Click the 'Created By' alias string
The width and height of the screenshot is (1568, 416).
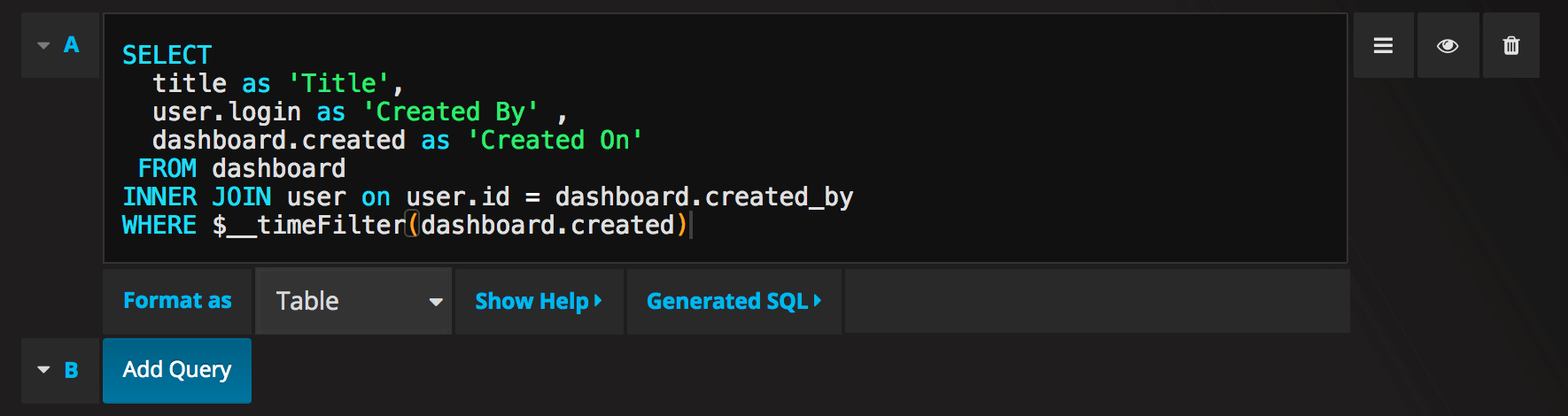[451, 112]
